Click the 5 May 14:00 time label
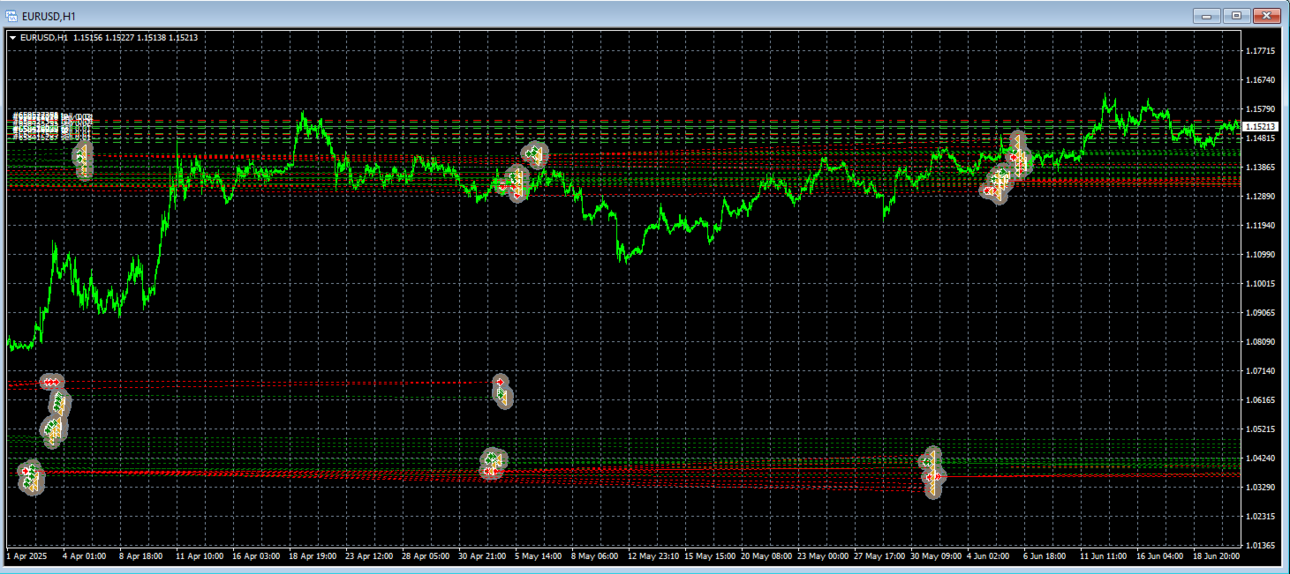1290x574 pixels. click(538, 555)
